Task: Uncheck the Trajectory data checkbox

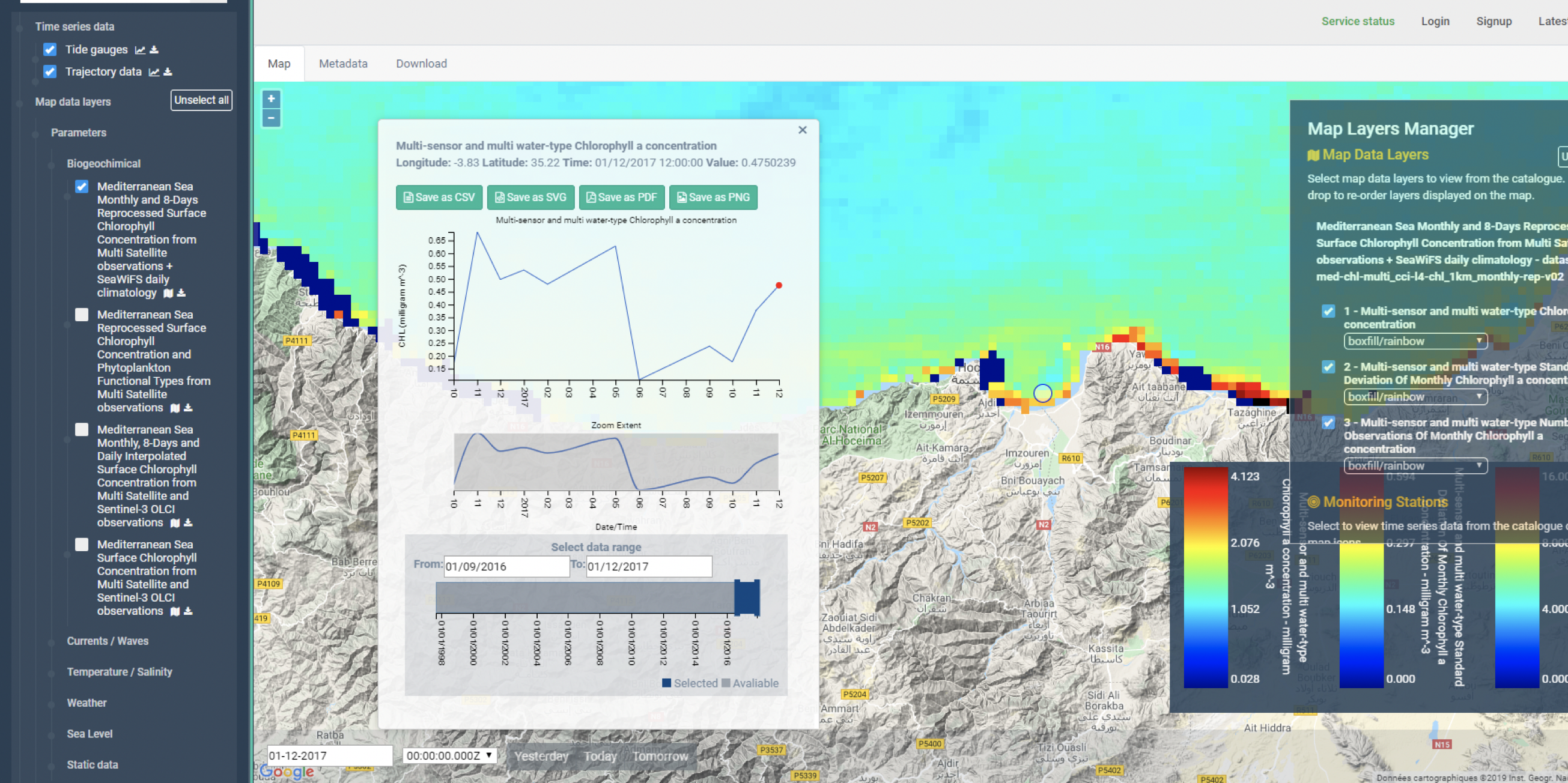Action: (x=50, y=72)
